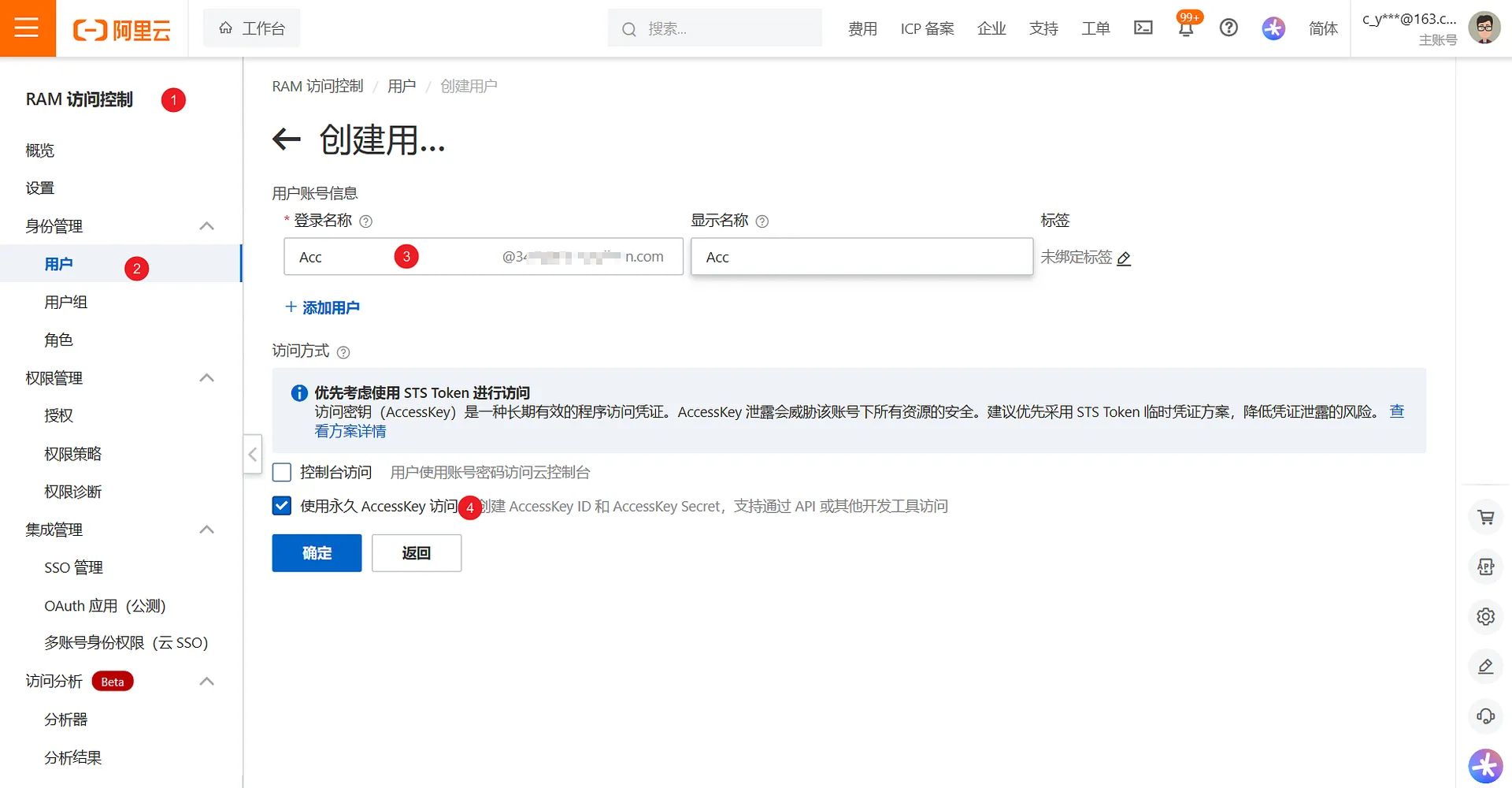
Task: Click the 确定 button to confirm
Action: click(x=316, y=552)
